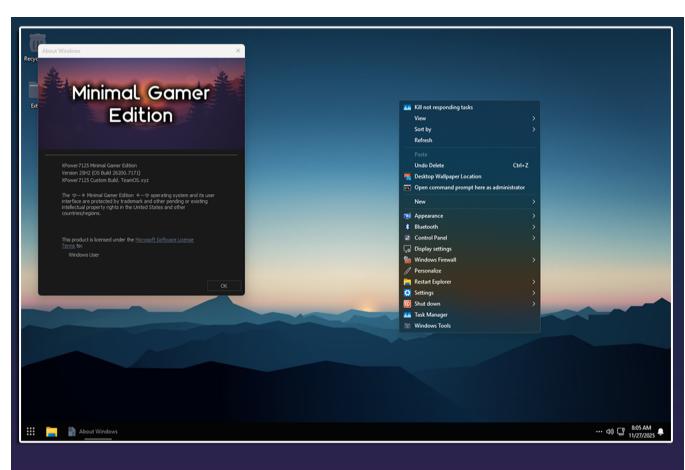Open command prompt here as administrator
Image resolution: width=685 pixels, height=470 pixels.
(x=470, y=187)
